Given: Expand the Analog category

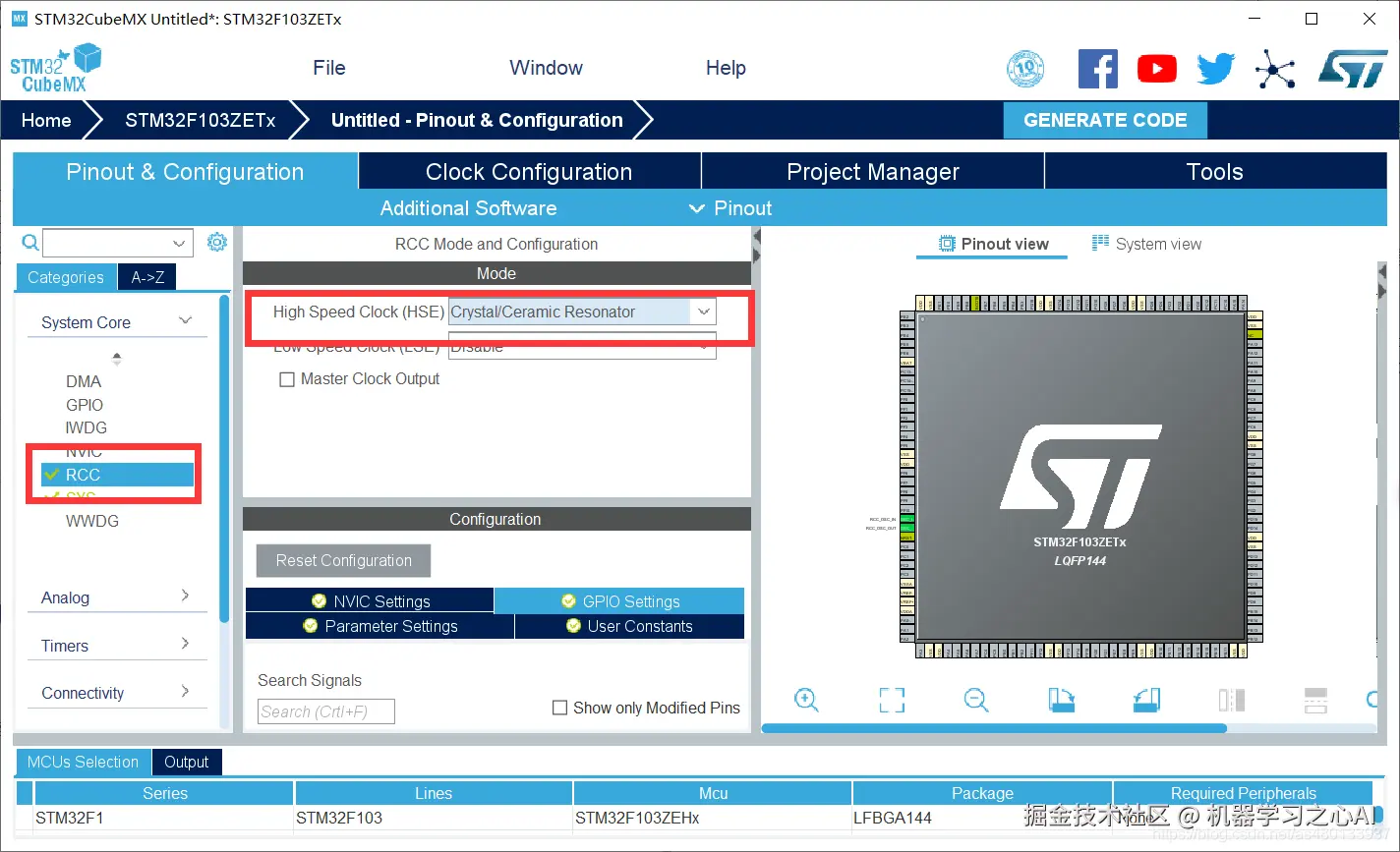Looking at the screenshot, I should tap(185, 596).
